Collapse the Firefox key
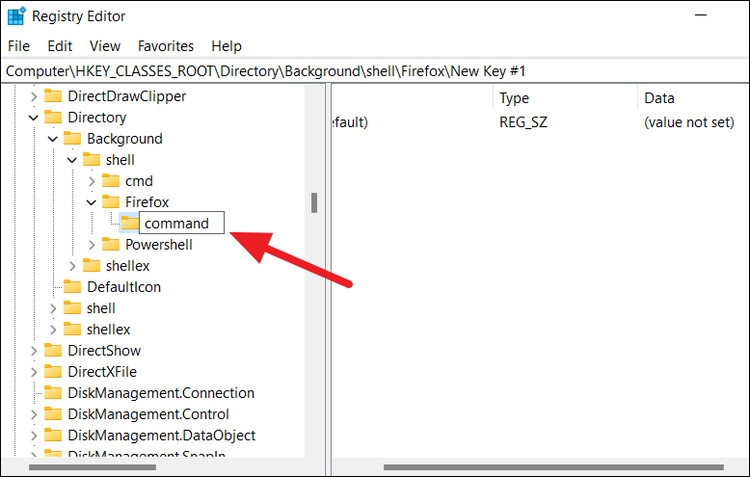 [91, 202]
